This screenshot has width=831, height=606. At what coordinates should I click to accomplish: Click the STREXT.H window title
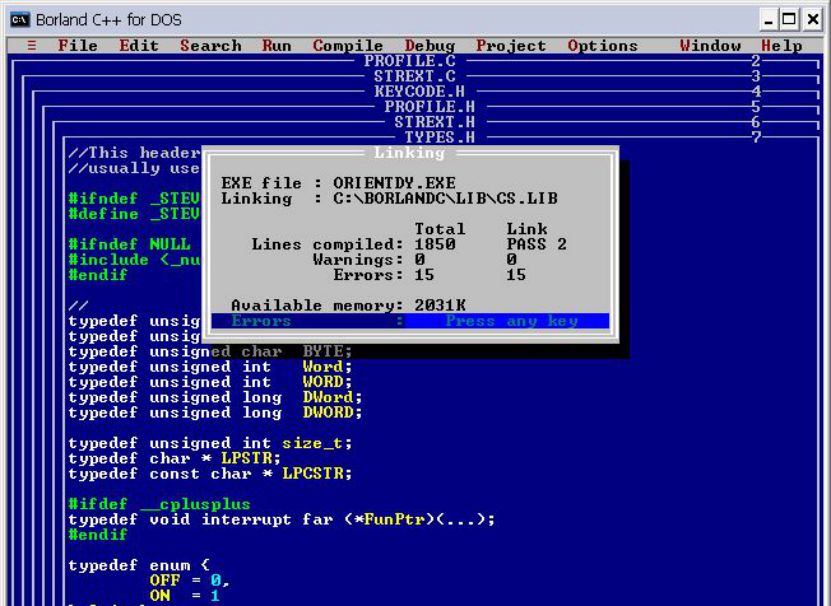tap(424, 121)
